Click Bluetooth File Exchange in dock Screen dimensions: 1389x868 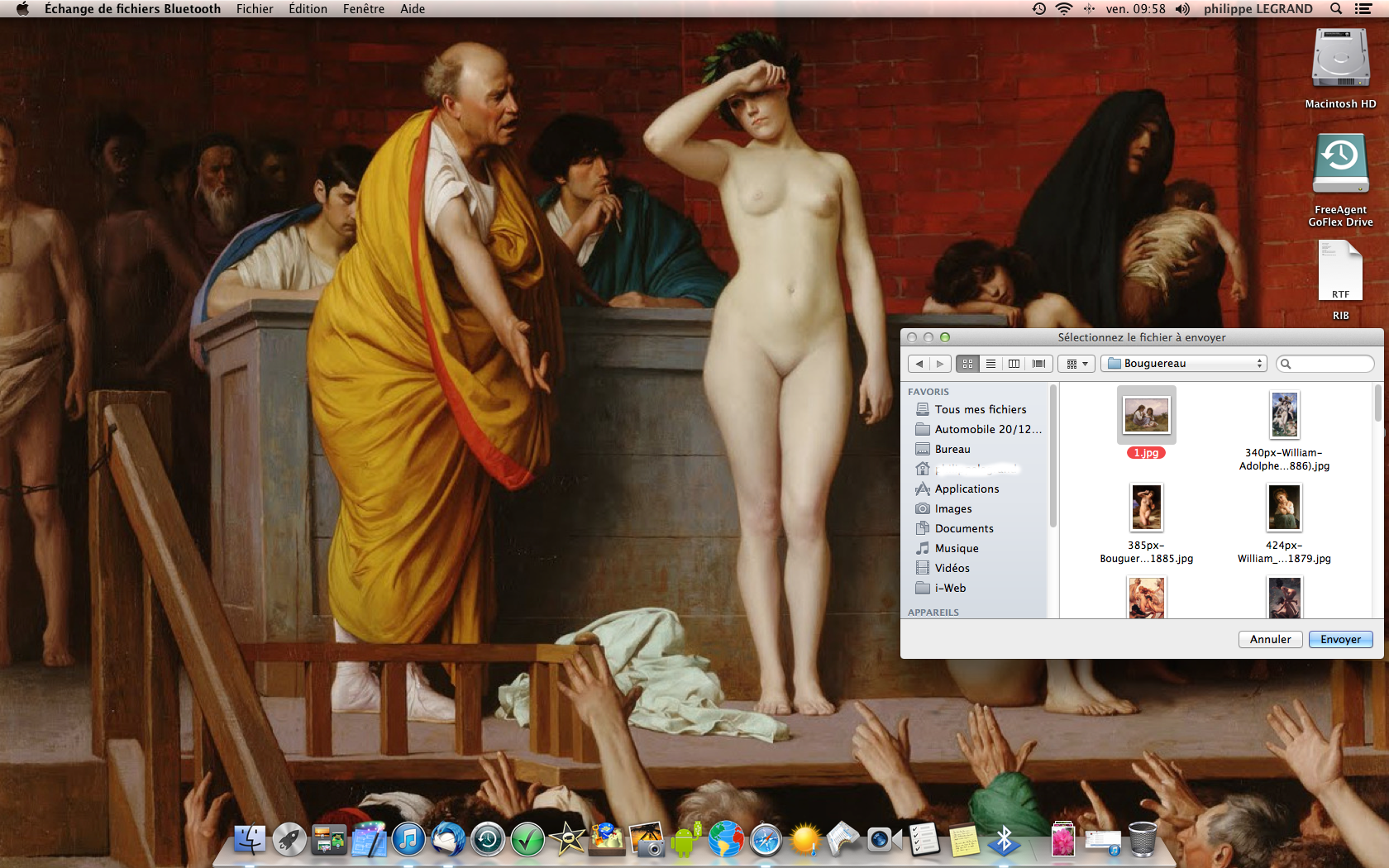(1004, 840)
